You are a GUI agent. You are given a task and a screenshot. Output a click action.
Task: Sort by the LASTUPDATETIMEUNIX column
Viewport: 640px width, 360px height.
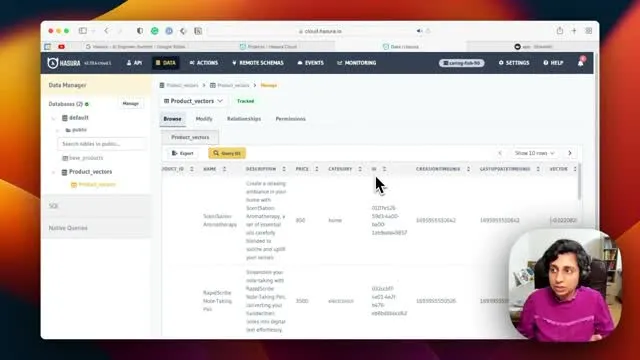(x=510, y=169)
